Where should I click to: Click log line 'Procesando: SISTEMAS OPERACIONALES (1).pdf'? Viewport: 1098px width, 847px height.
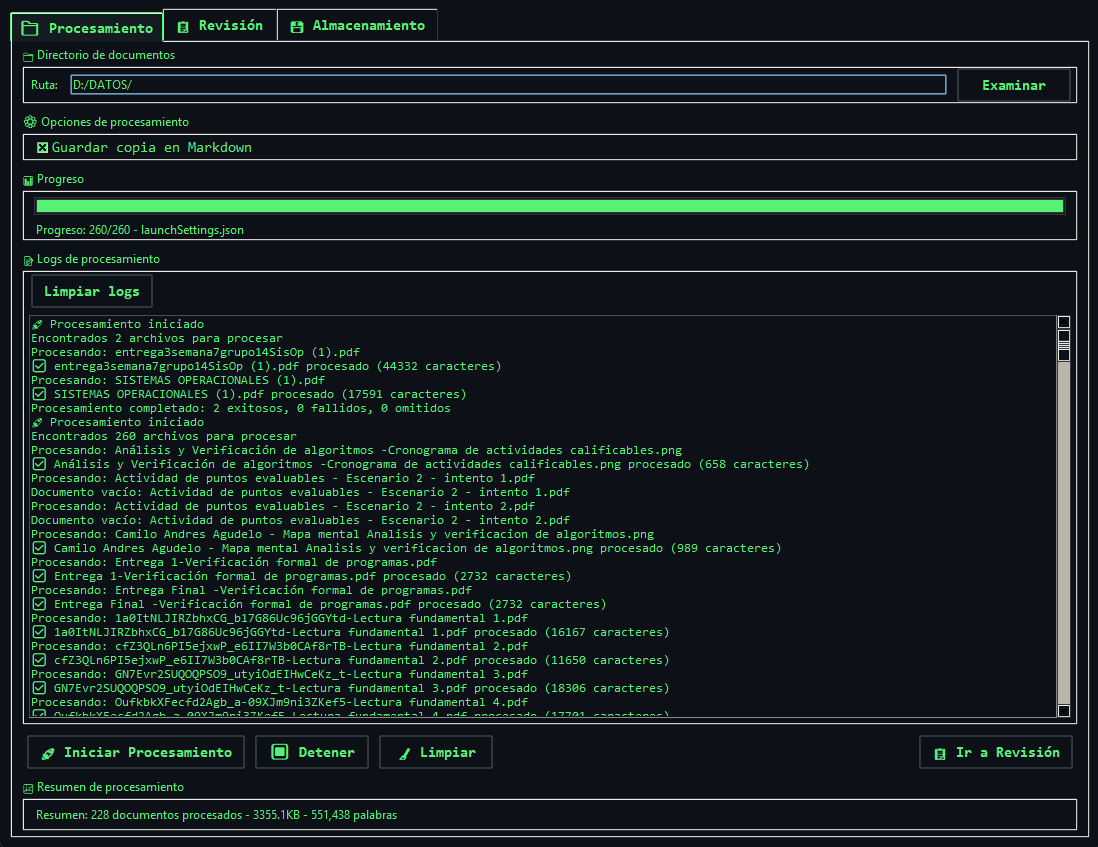178,380
